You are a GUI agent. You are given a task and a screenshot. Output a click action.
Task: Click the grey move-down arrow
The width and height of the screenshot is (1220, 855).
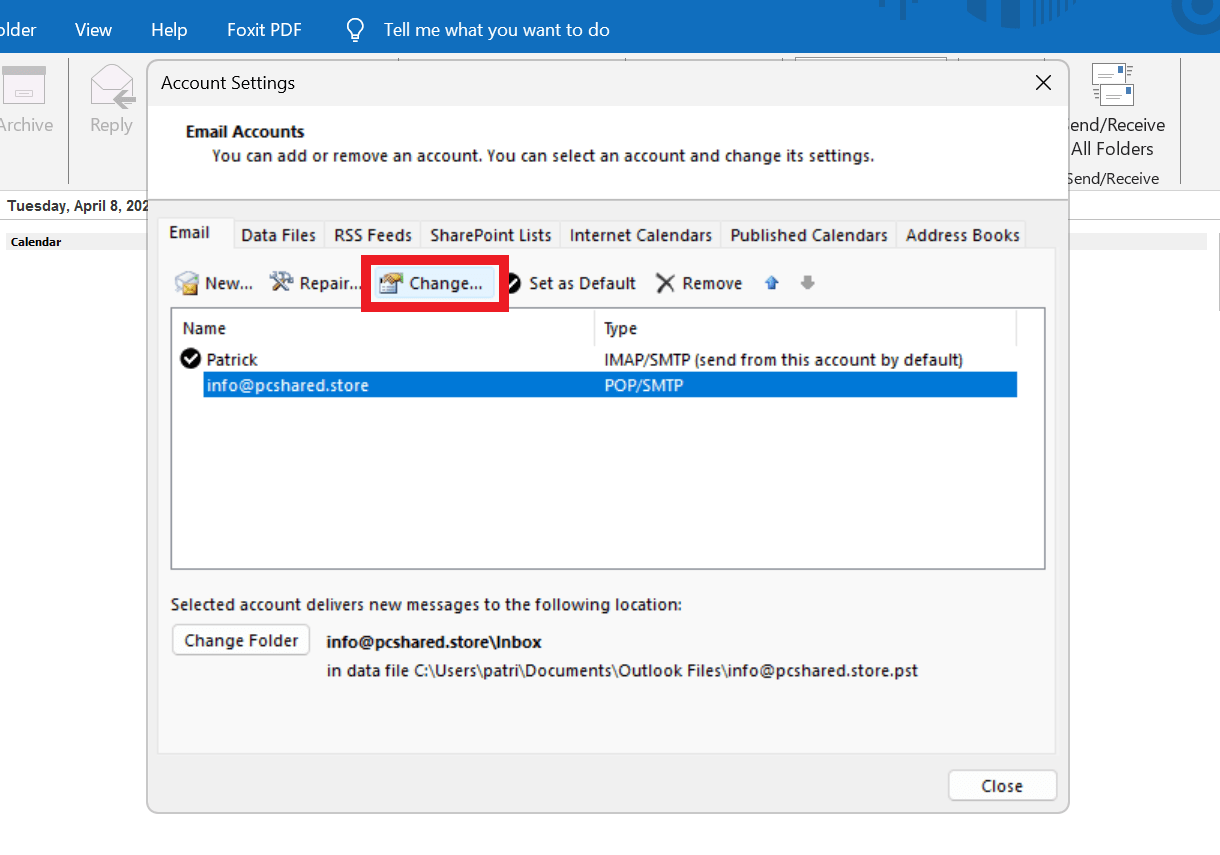[808, 283]
